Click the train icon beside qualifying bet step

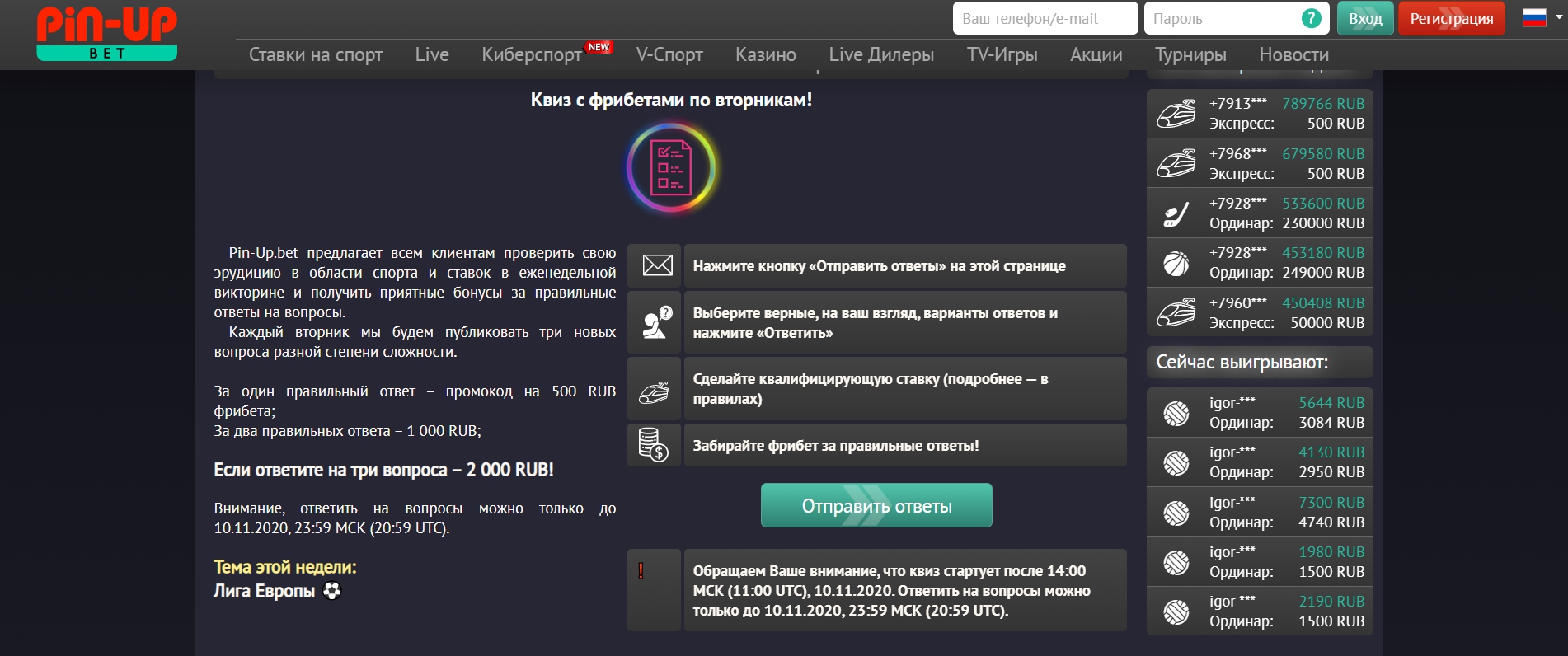[655, 392]
